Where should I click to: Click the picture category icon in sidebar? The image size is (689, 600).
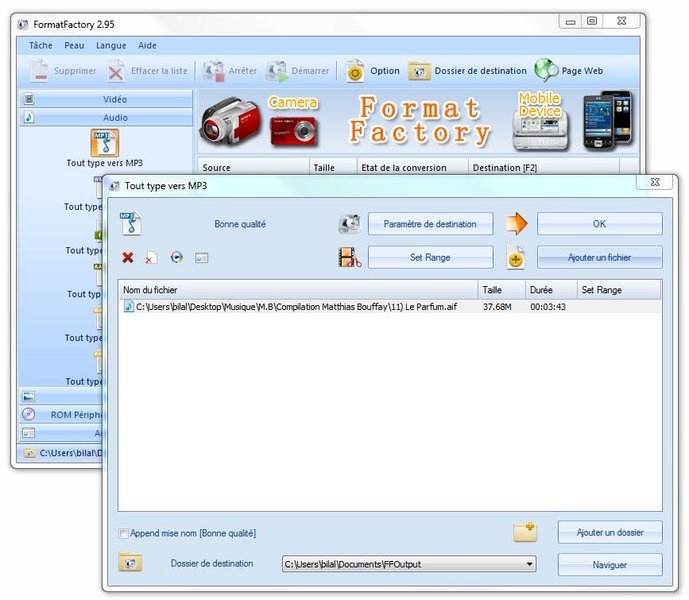tap(29, 396)
